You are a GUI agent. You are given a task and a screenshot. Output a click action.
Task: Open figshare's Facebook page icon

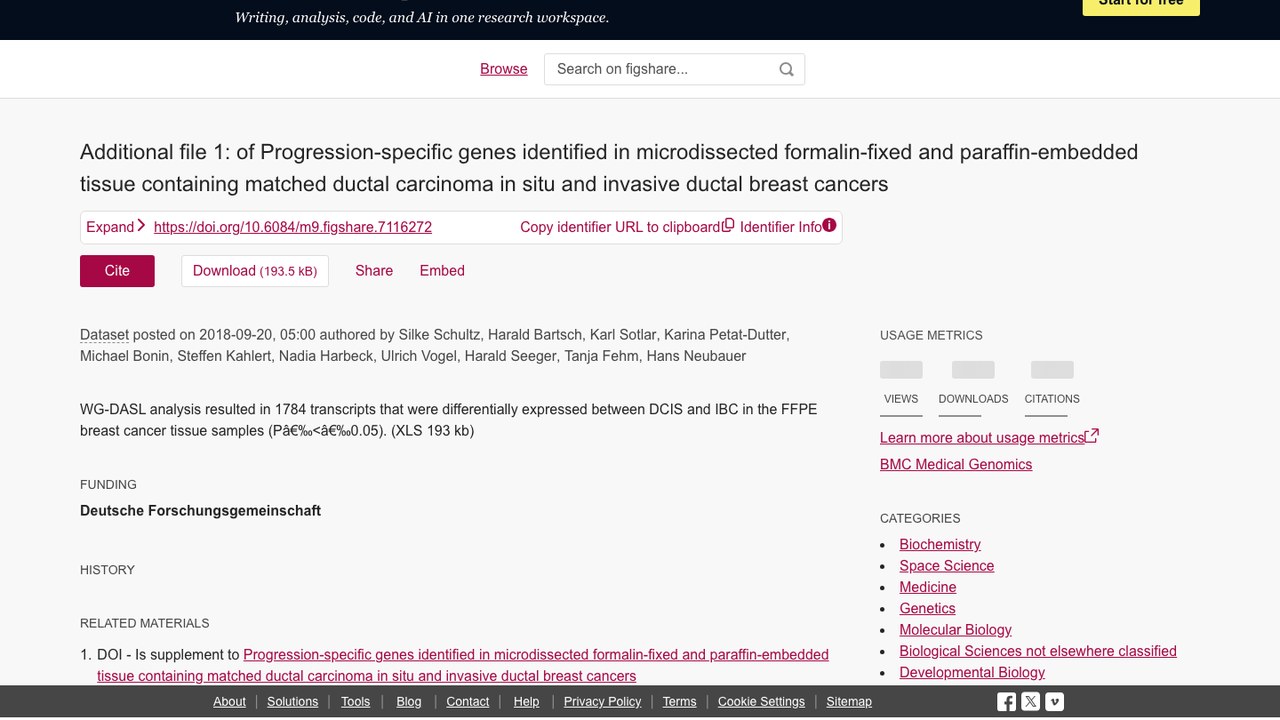pyautogui.click(x=1006, y=702)
